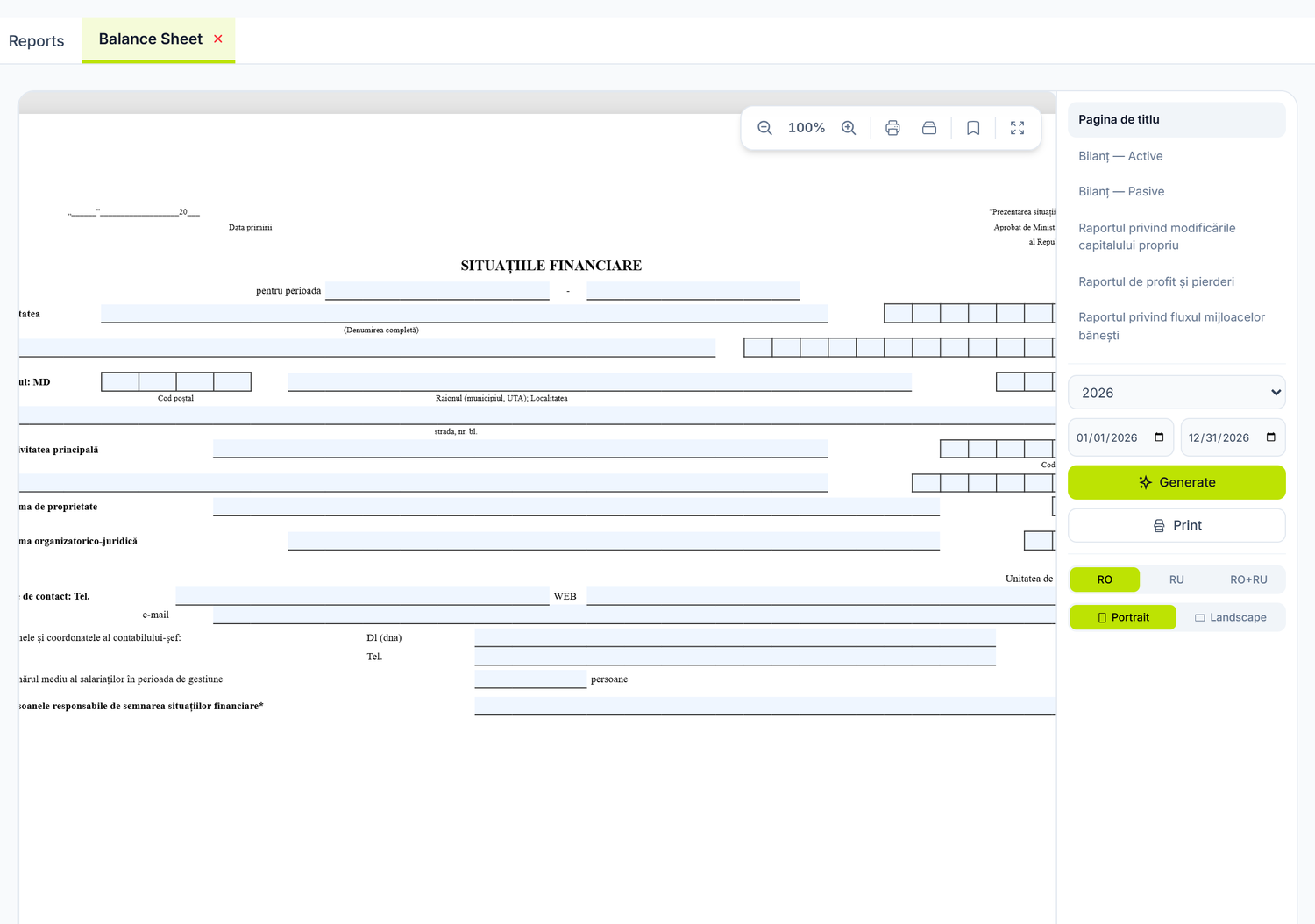Open the 2026 year dropdown
1315x924 pixels.
[x=1176, y=393]
